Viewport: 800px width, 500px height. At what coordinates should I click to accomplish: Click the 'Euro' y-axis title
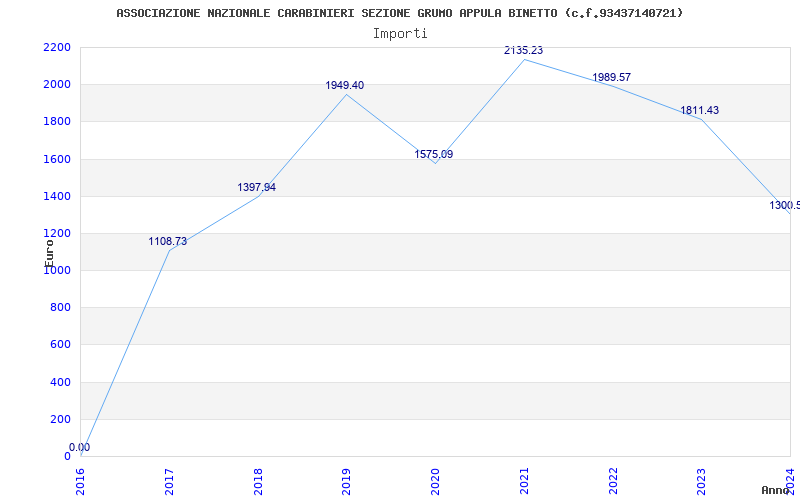[49, 254]
